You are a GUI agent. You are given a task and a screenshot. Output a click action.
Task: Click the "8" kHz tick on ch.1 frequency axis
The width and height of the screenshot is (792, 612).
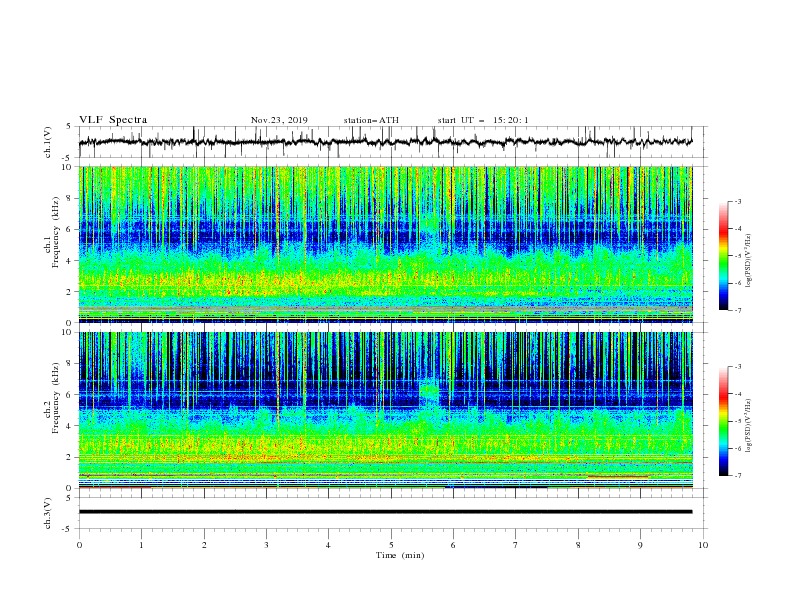tap(69, 198)
